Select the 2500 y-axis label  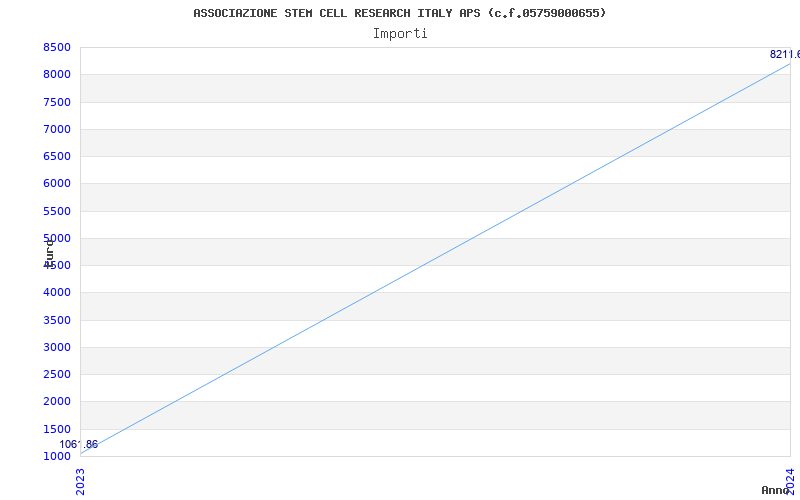(57, 374)
